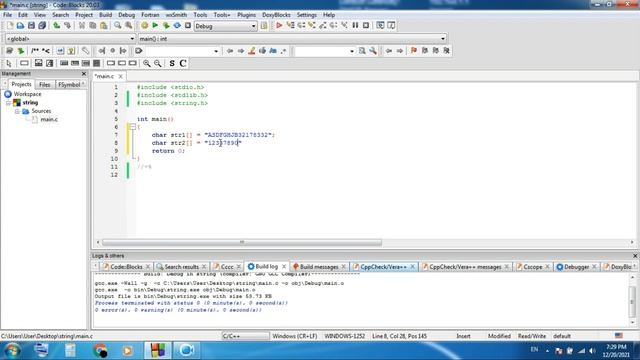
Task: Save the current file with floppy icon
Action: pos(31,26)
